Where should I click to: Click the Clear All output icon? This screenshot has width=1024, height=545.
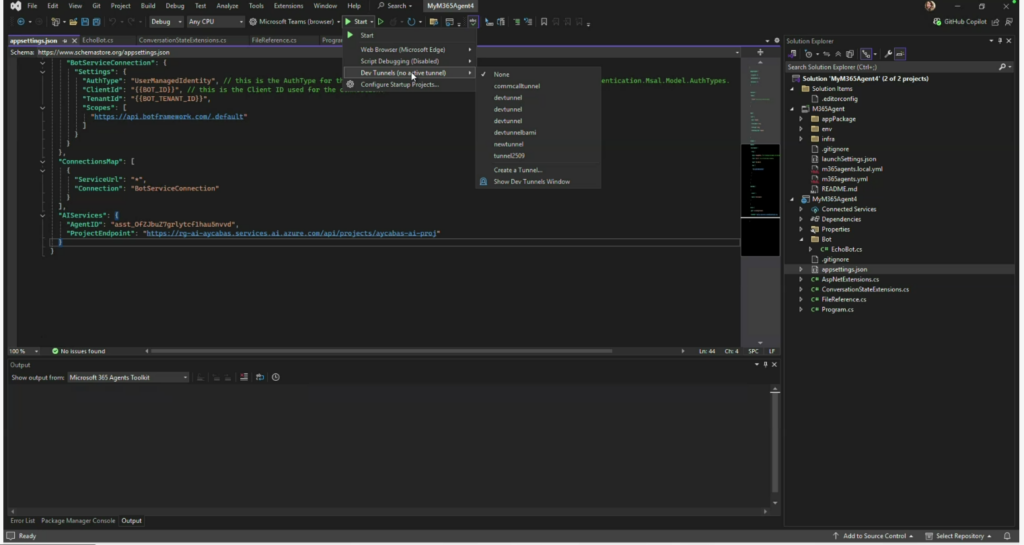(244, 377)
